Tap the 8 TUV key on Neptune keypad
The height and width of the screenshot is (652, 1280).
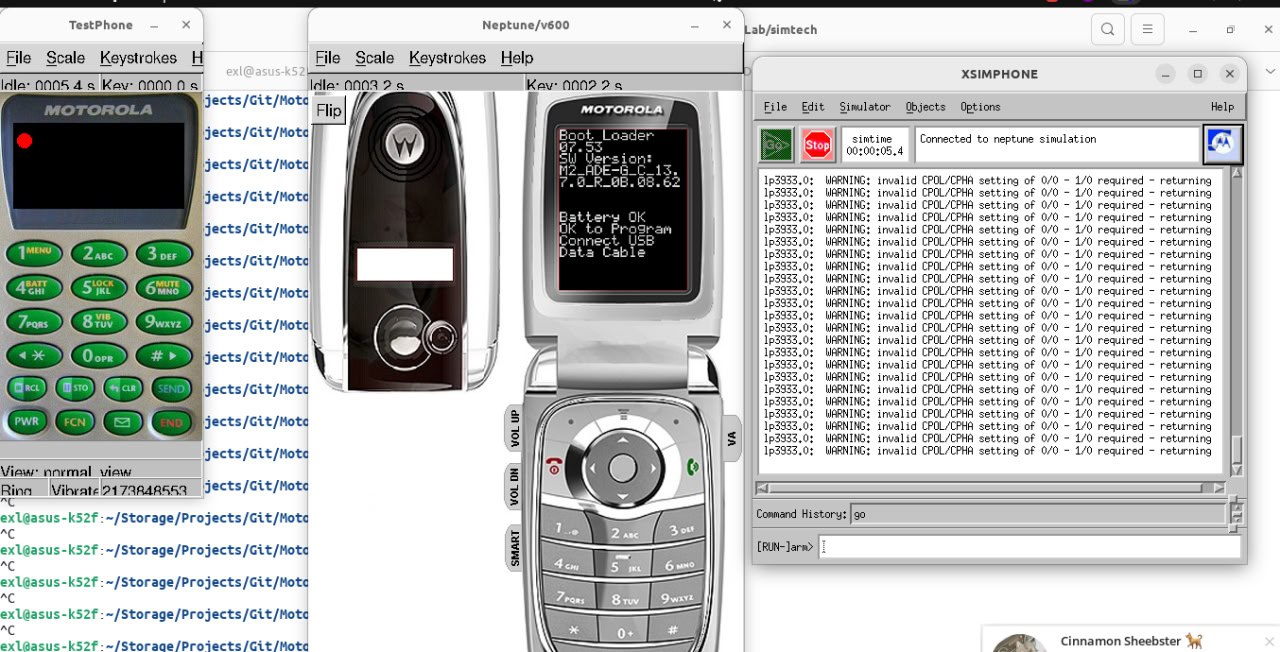click(623, 601)
